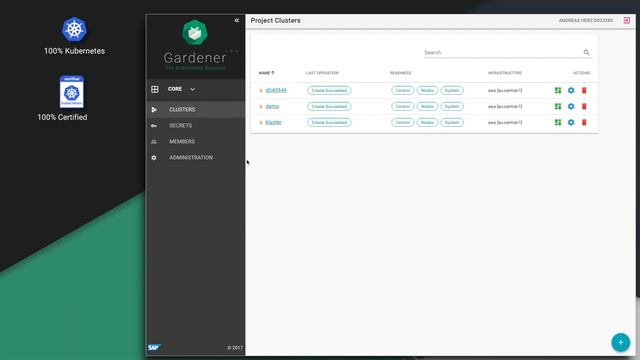This screenshot has width=640, height=360.
Task: Open dashboard icon for d040949 cluster
Action: tap(558, 90)
